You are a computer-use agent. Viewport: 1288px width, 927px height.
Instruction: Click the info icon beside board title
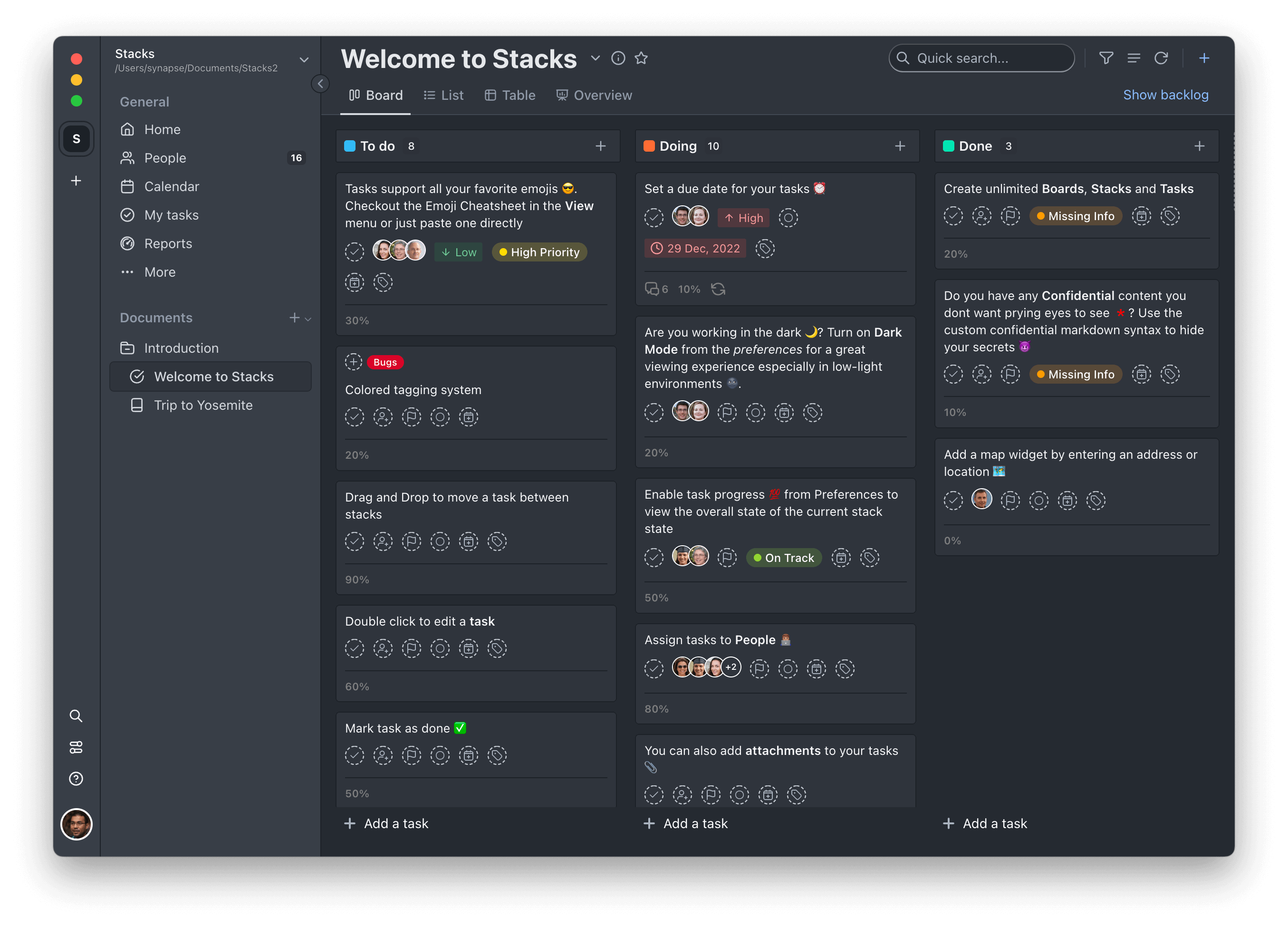point(618,58)
